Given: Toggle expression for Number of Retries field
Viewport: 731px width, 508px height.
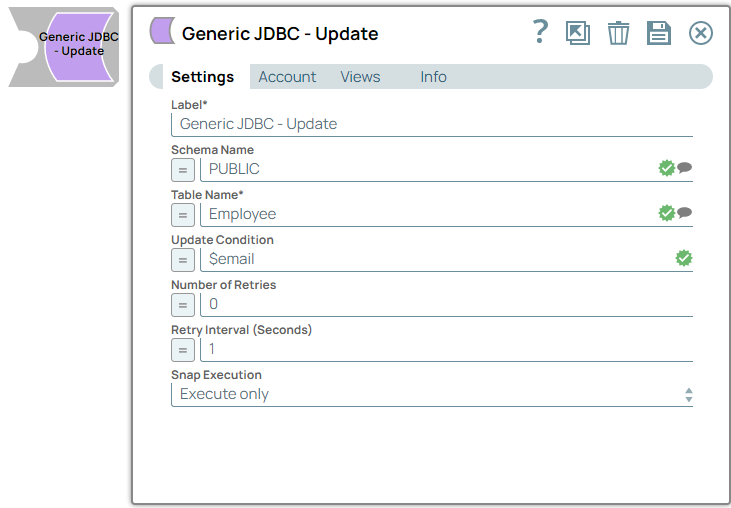Looking at the screenshot, I should coord(183,304).
